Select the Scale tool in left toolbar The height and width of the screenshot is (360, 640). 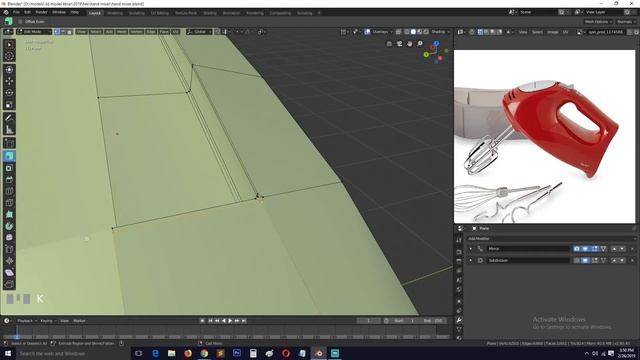click(x=9, y=104)
